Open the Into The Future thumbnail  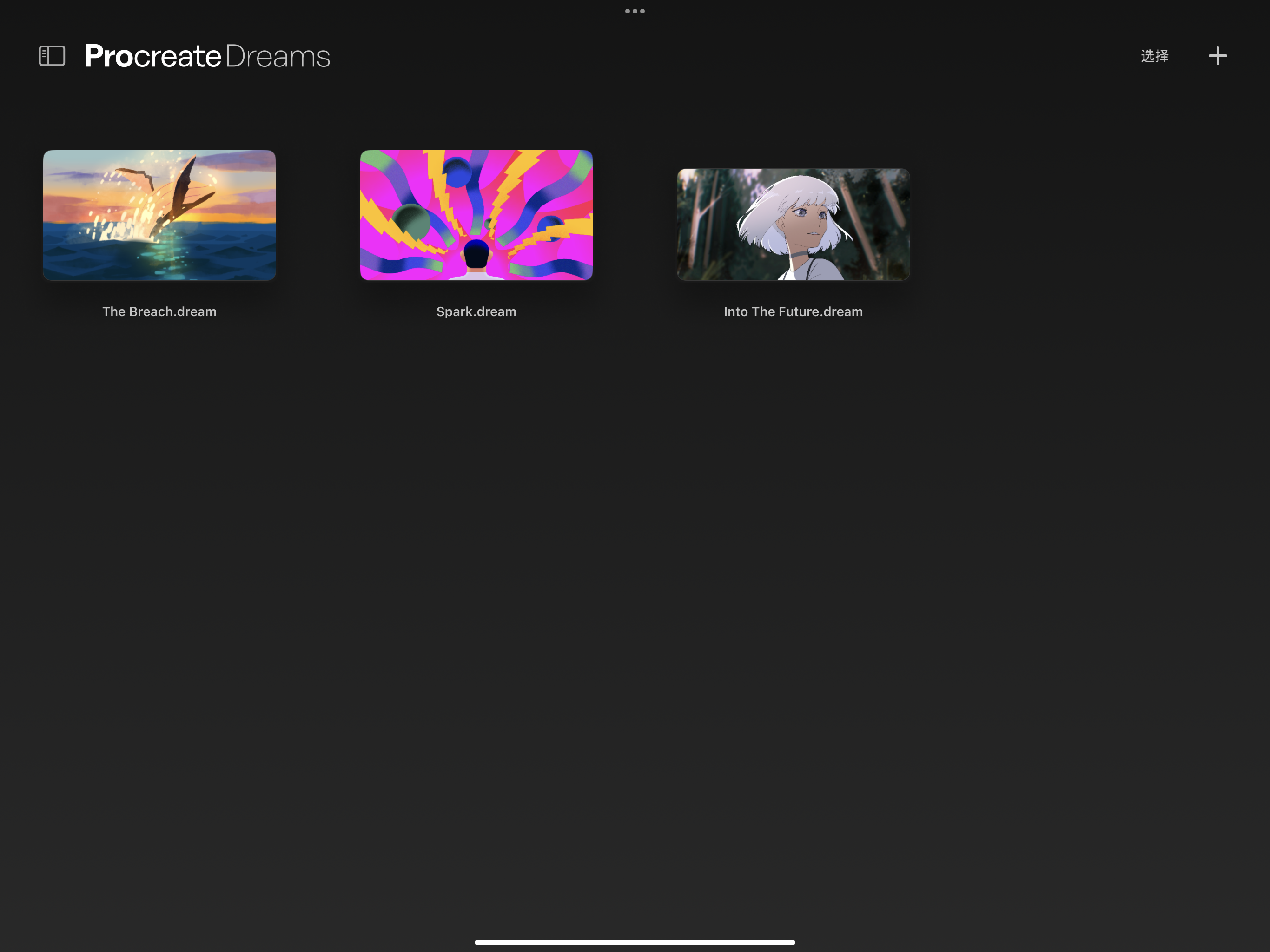793,224
